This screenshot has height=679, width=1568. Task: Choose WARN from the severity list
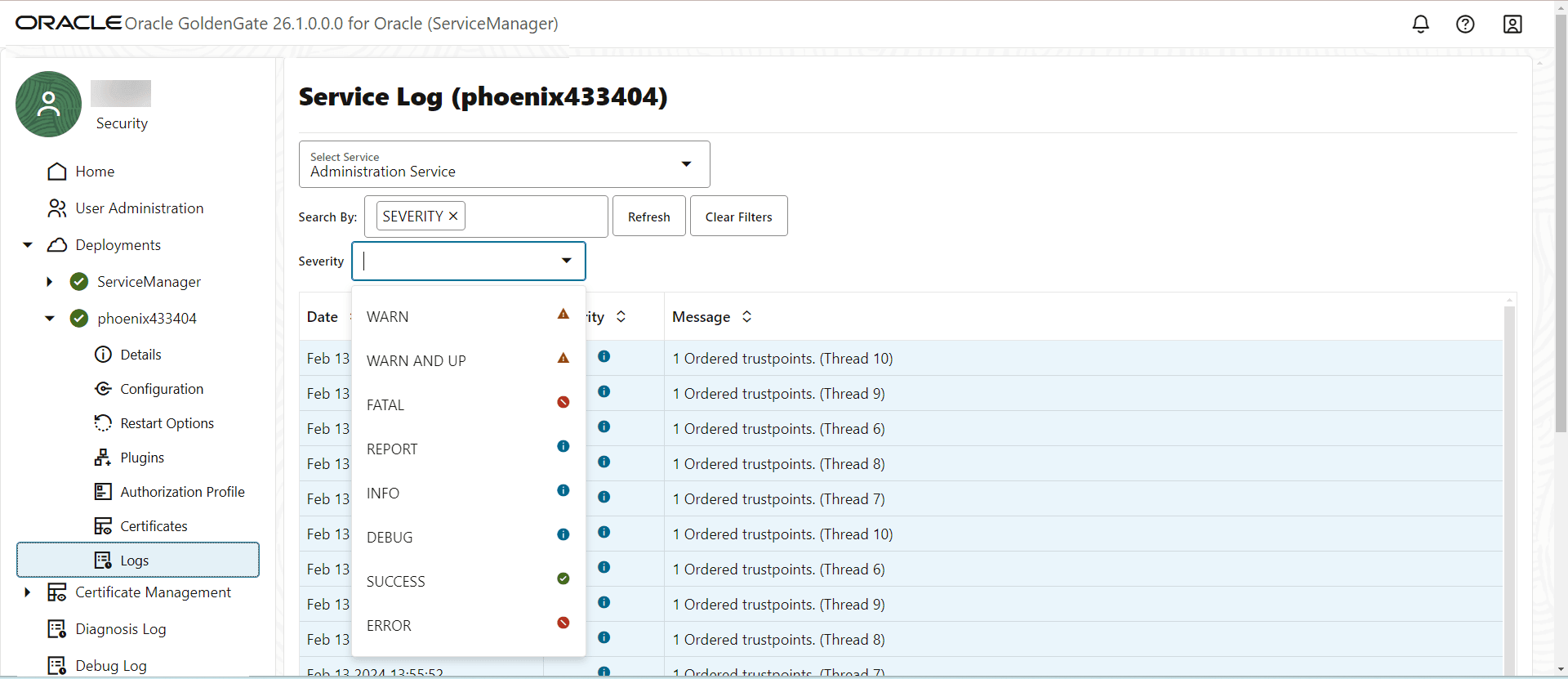469,317
